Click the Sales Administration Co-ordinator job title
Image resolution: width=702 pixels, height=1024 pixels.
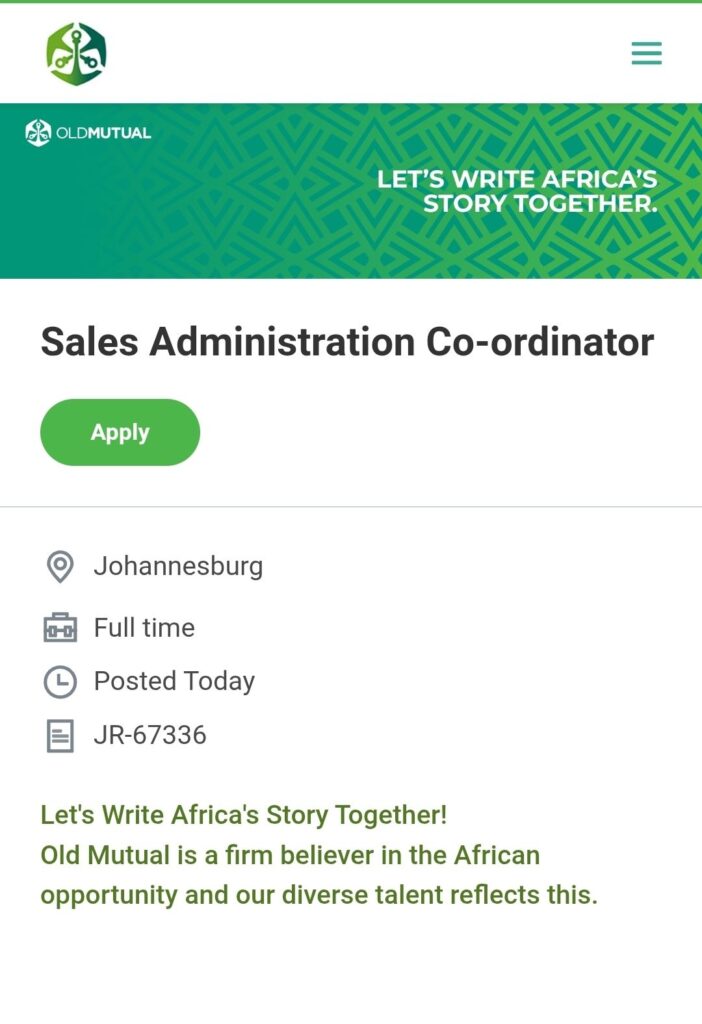347,342
